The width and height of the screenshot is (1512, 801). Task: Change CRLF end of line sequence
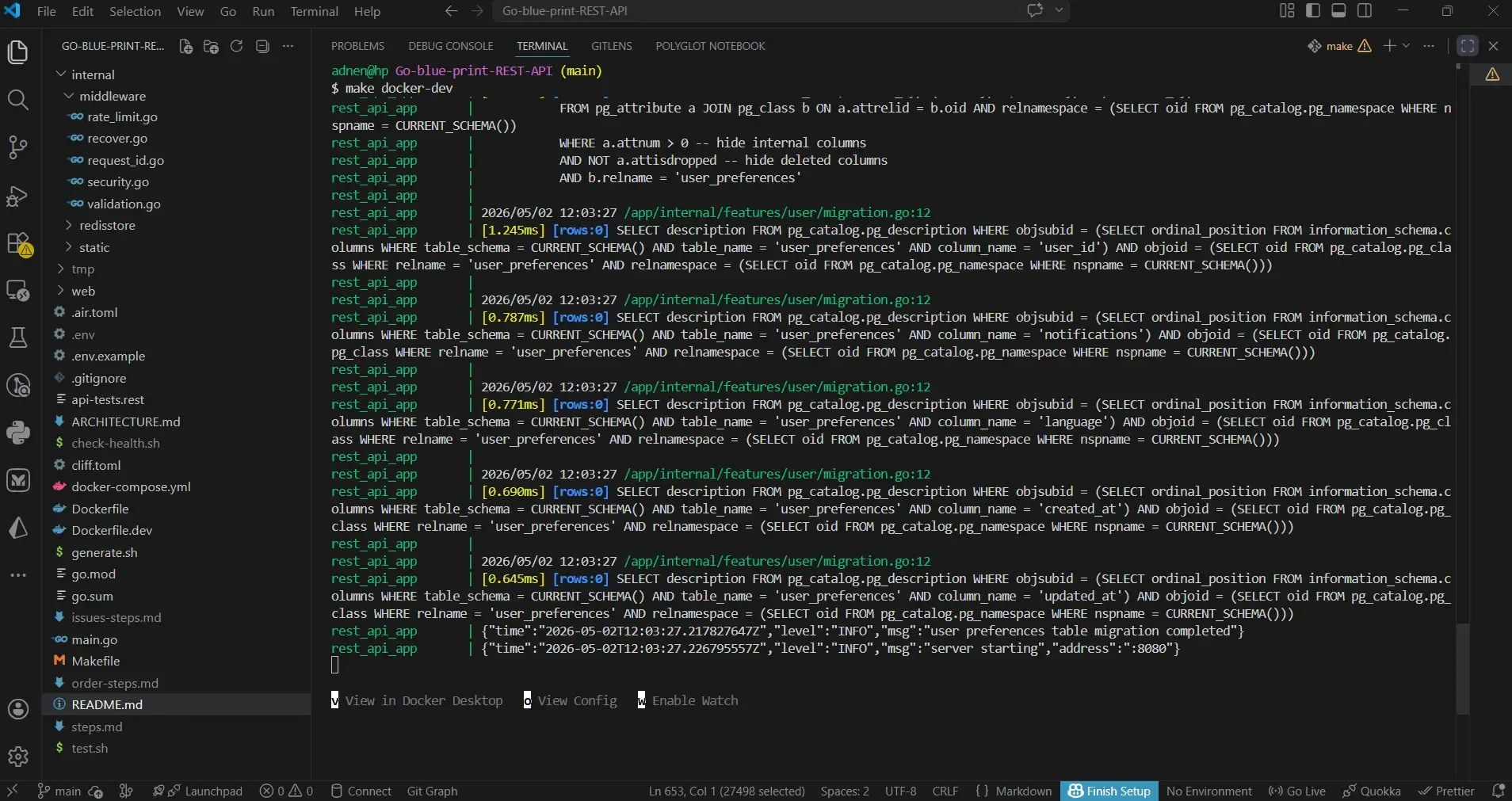(945, 791)
